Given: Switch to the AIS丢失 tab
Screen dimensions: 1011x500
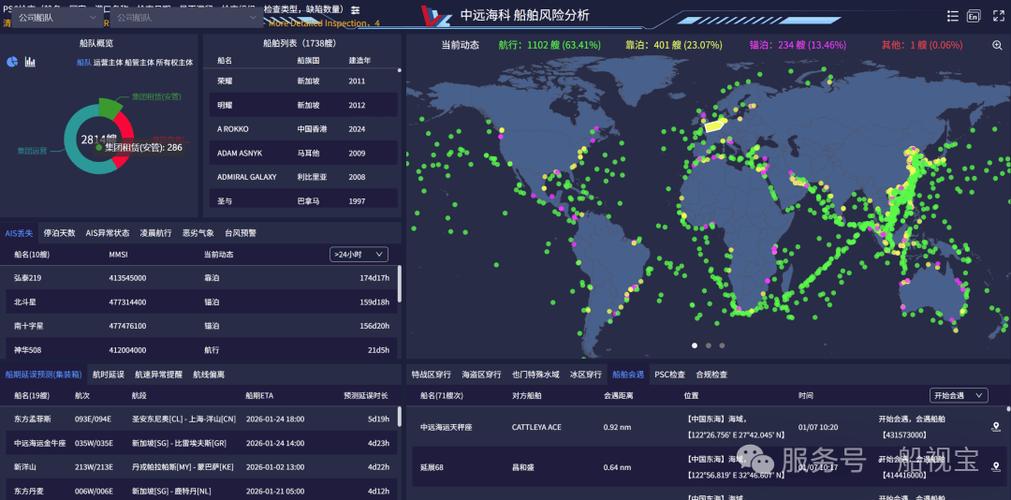Looking at the screenshot, I should click(x=19, y=233).
